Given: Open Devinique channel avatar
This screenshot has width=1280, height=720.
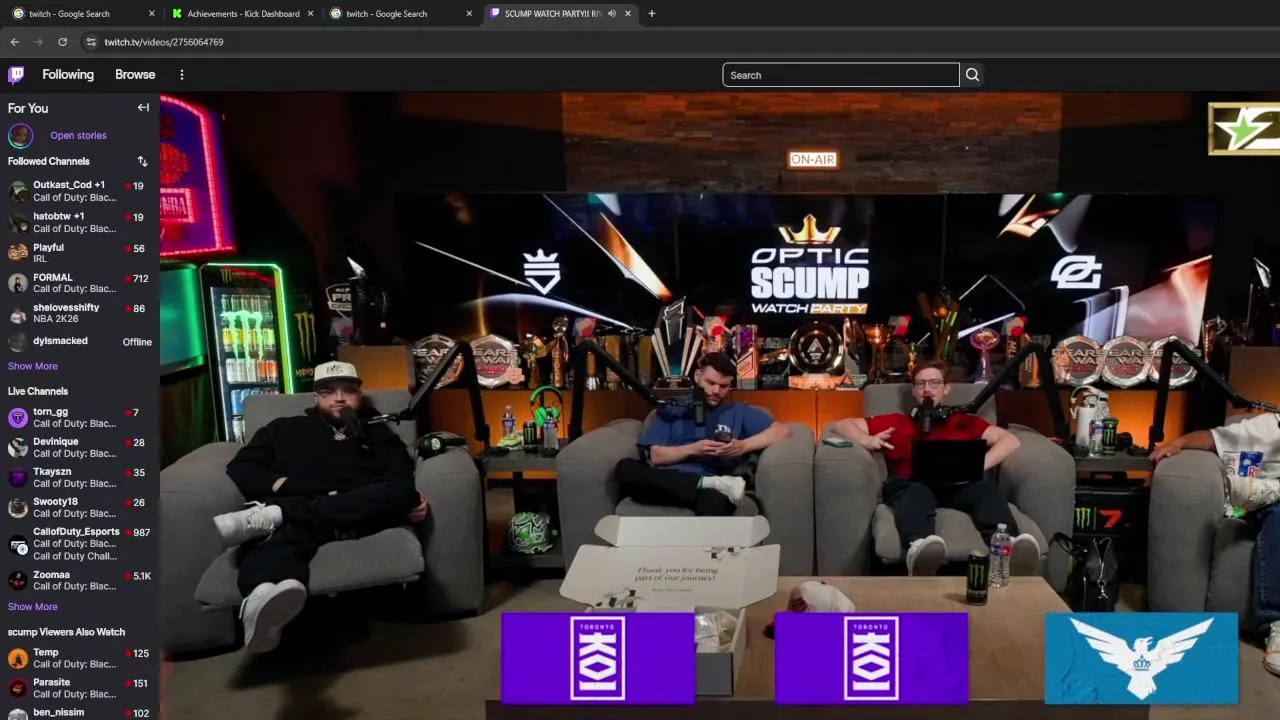Looking at the screenshot, I should [18, 447].
